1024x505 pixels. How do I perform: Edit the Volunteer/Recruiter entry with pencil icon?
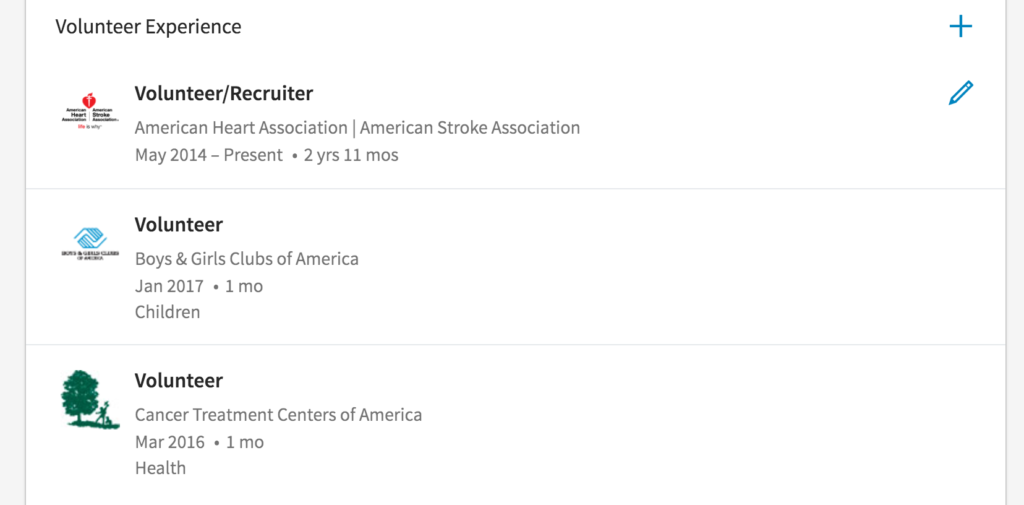pyautogui.click(x=960, y=94)
